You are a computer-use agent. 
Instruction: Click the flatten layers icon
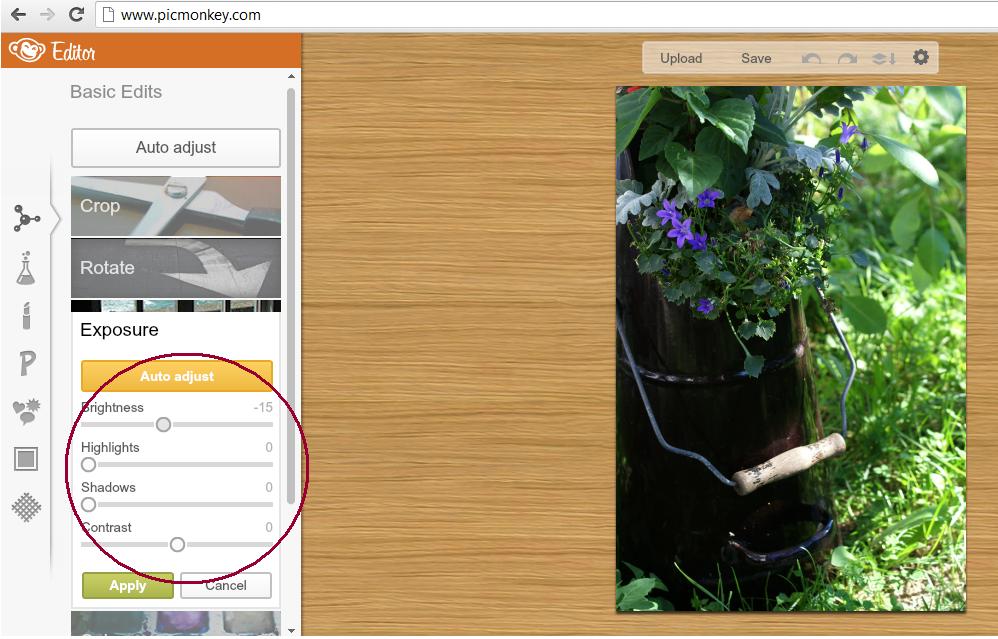tap(883, 59)
